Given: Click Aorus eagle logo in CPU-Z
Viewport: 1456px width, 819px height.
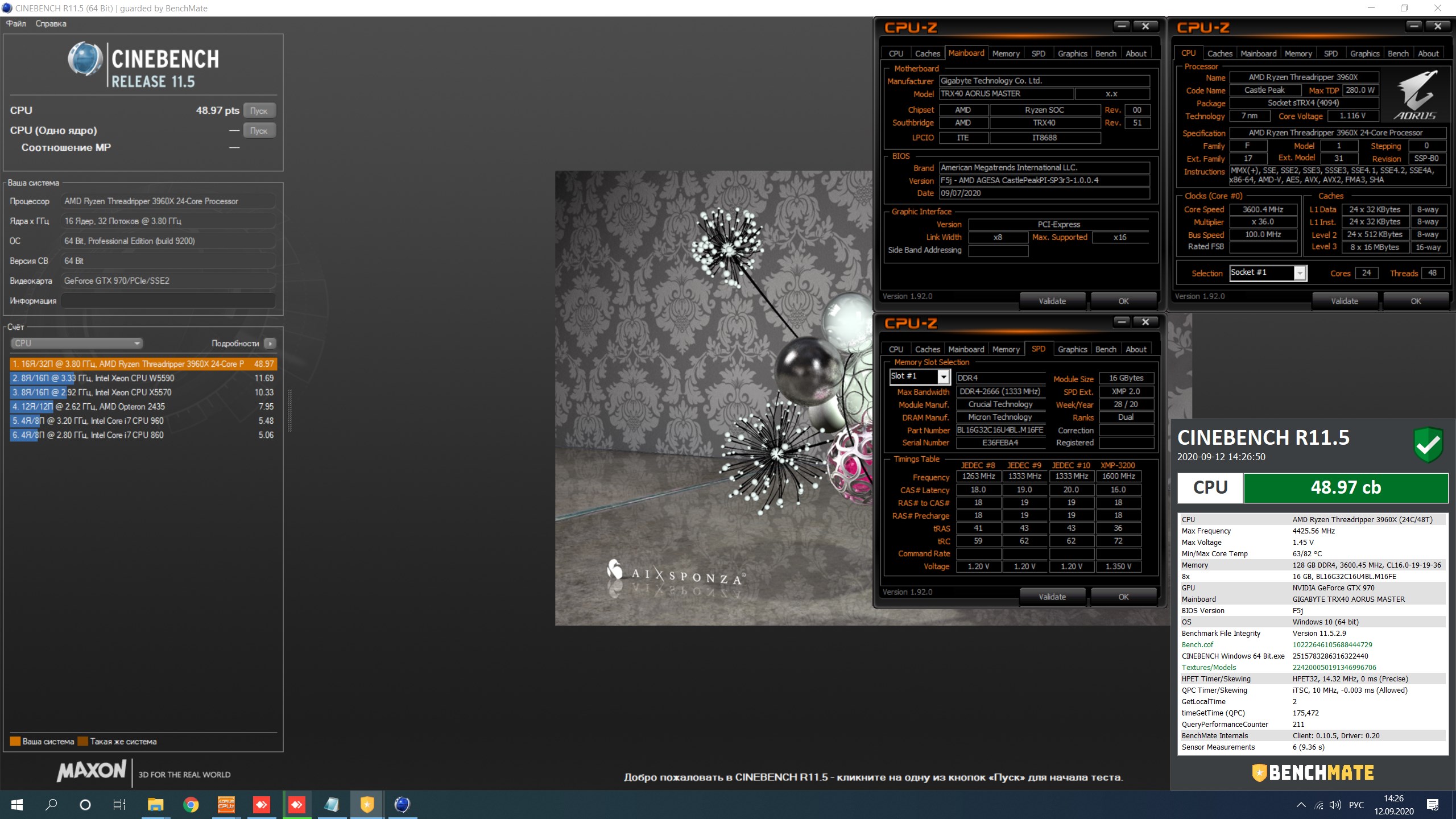Looking at the screenshot, I should (1416, 95).
